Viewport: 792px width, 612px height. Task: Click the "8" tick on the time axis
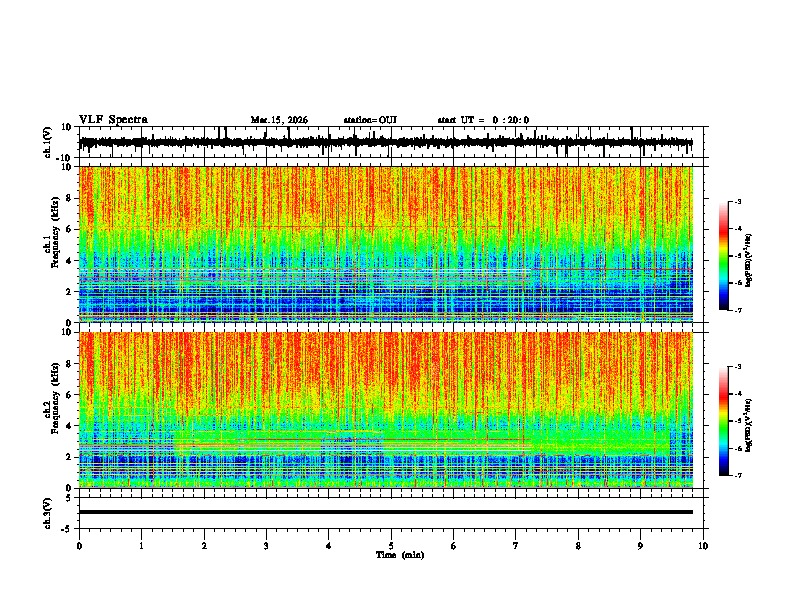[x=578, y=546]
